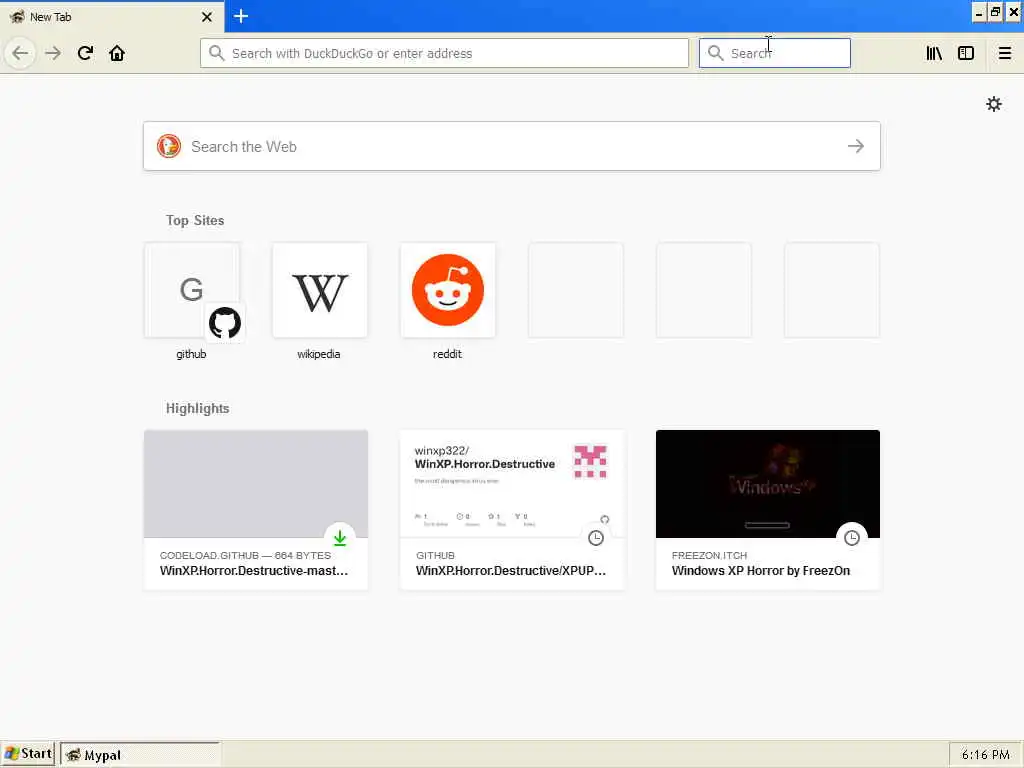The image size is (1024, 768).
Task: Open the github top site tile
Action: (192, 291)
